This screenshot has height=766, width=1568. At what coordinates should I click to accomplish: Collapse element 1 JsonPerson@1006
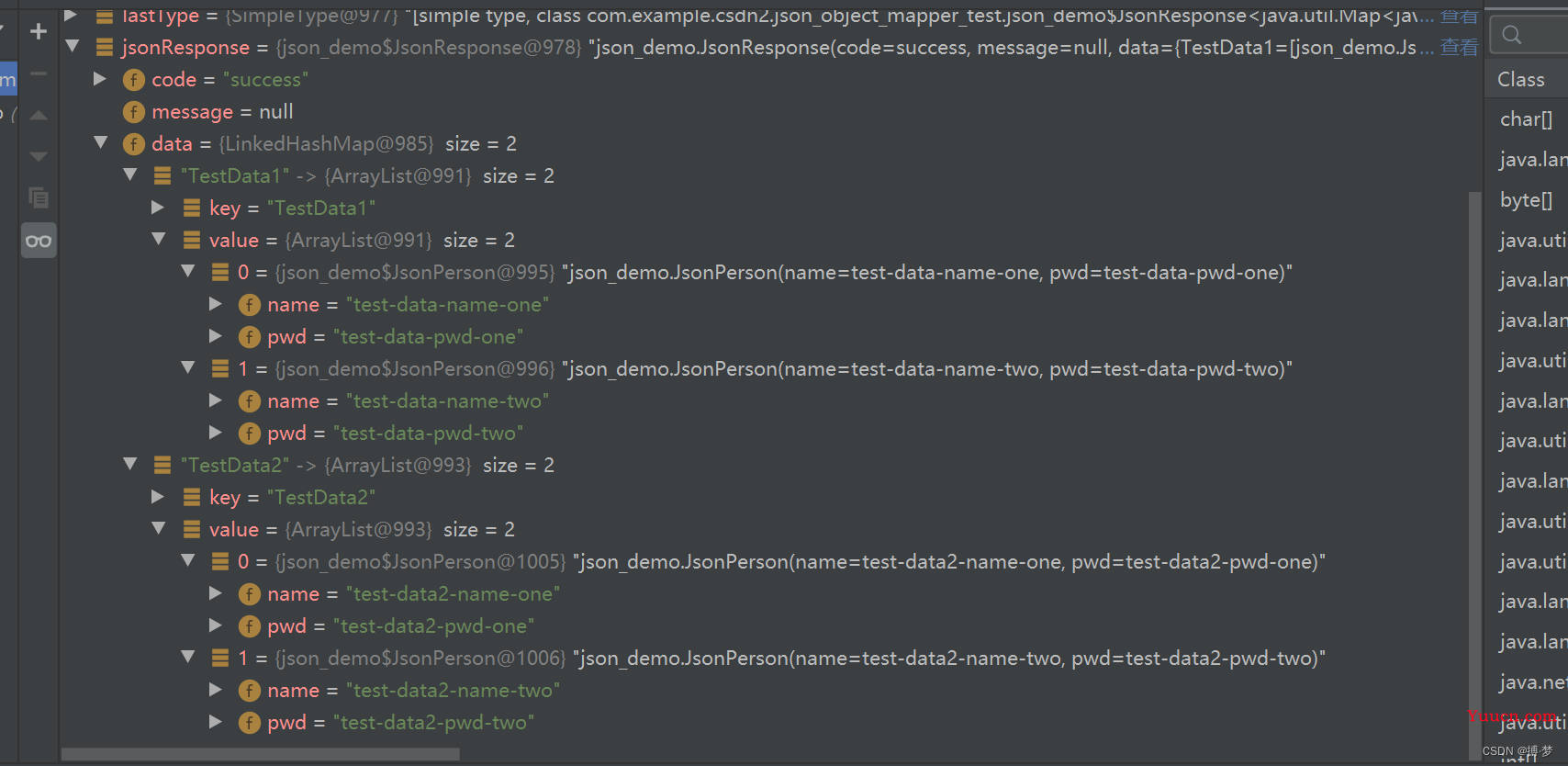coord(188,657)
